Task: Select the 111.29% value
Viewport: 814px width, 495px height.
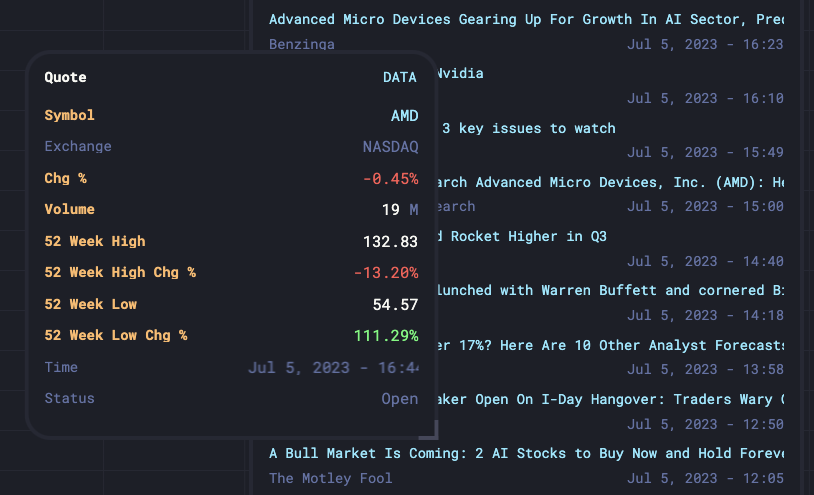Action: pos(386,336)
